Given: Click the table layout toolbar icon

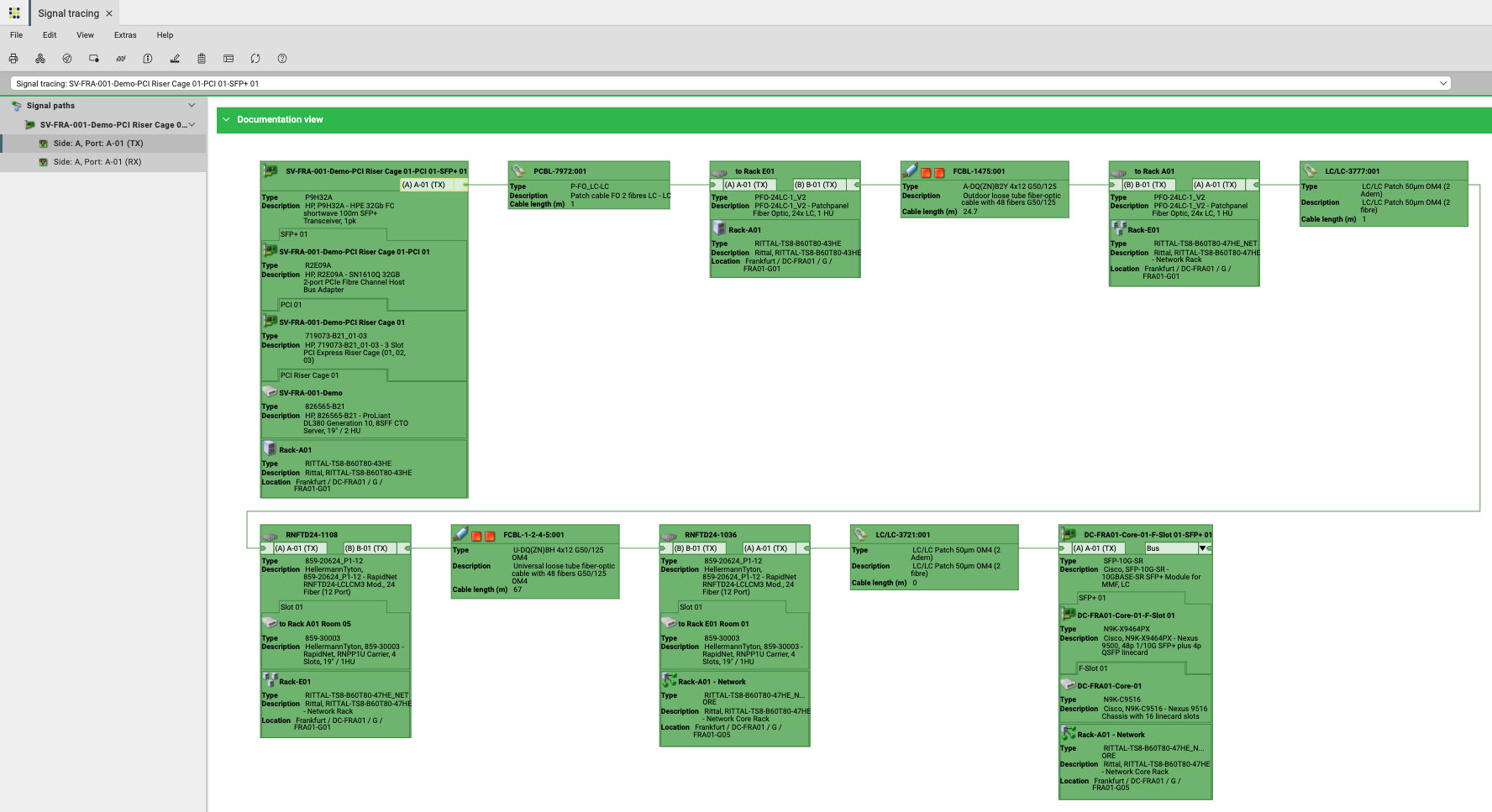Looking at the screenshot, I should 229,59.
